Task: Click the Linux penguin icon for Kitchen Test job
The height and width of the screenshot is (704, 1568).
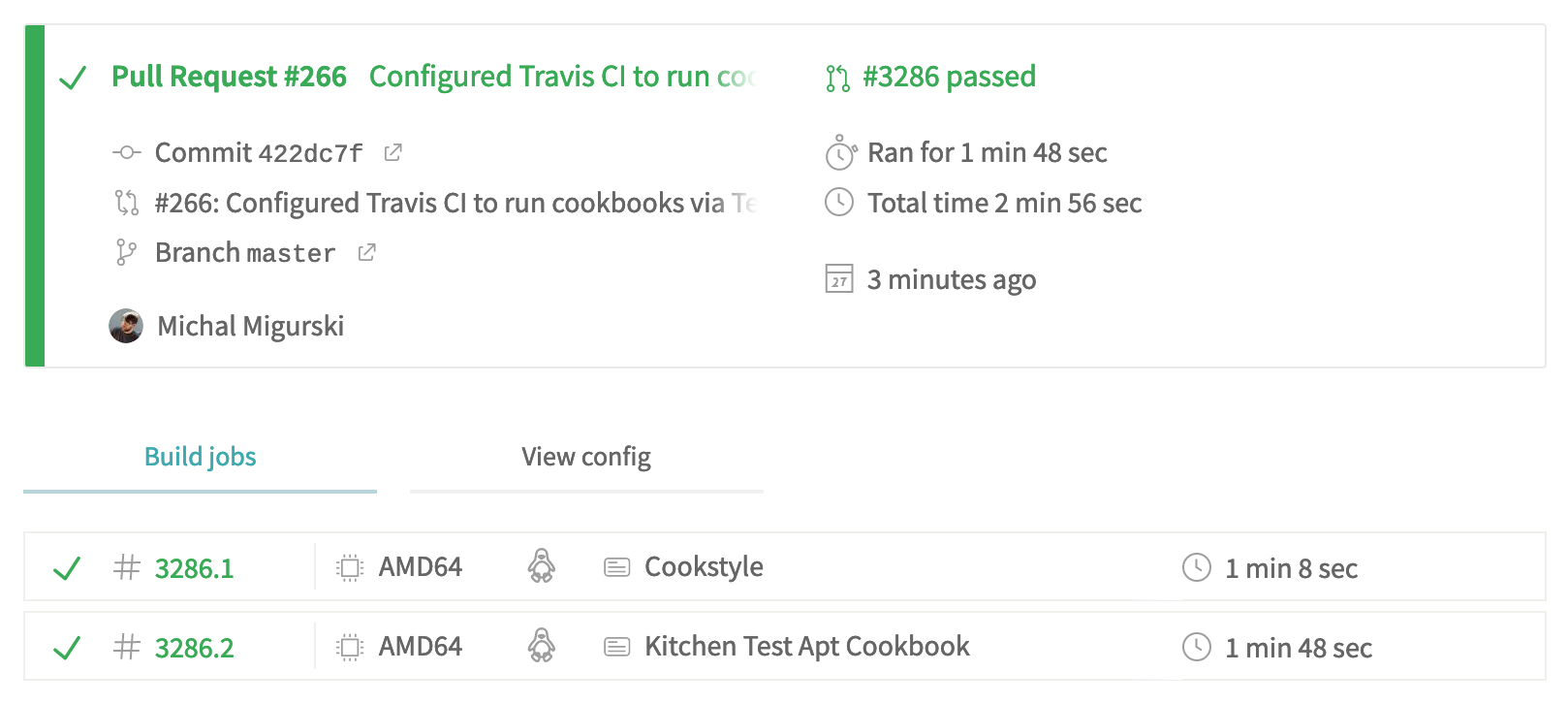Action: (541, 646)
